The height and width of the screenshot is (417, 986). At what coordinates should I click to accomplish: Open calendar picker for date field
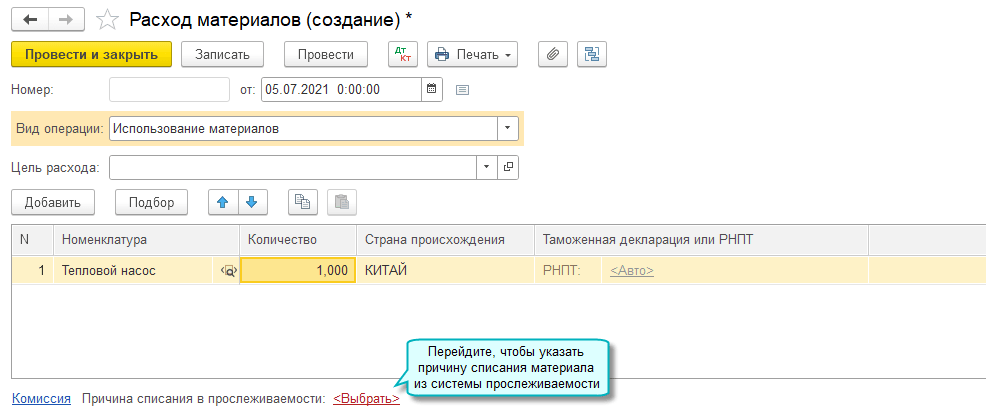pos(432,89)
